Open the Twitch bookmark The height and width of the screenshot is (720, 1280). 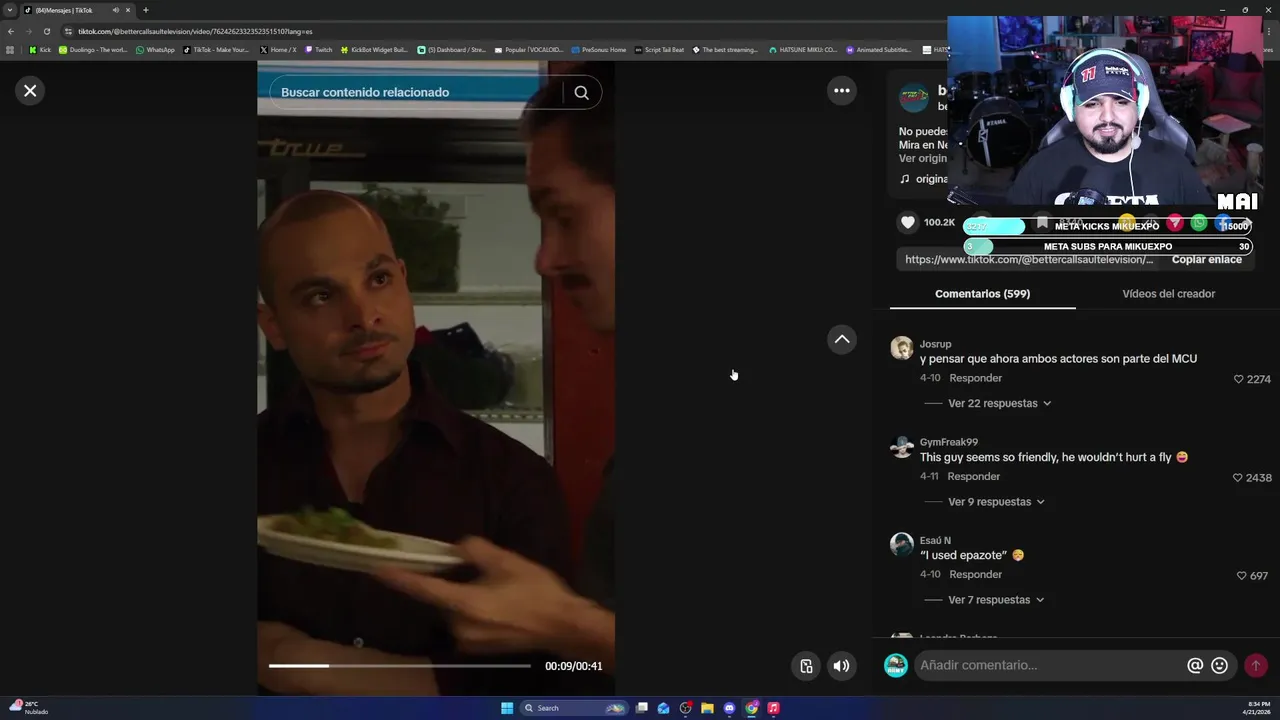coord(319,49)
